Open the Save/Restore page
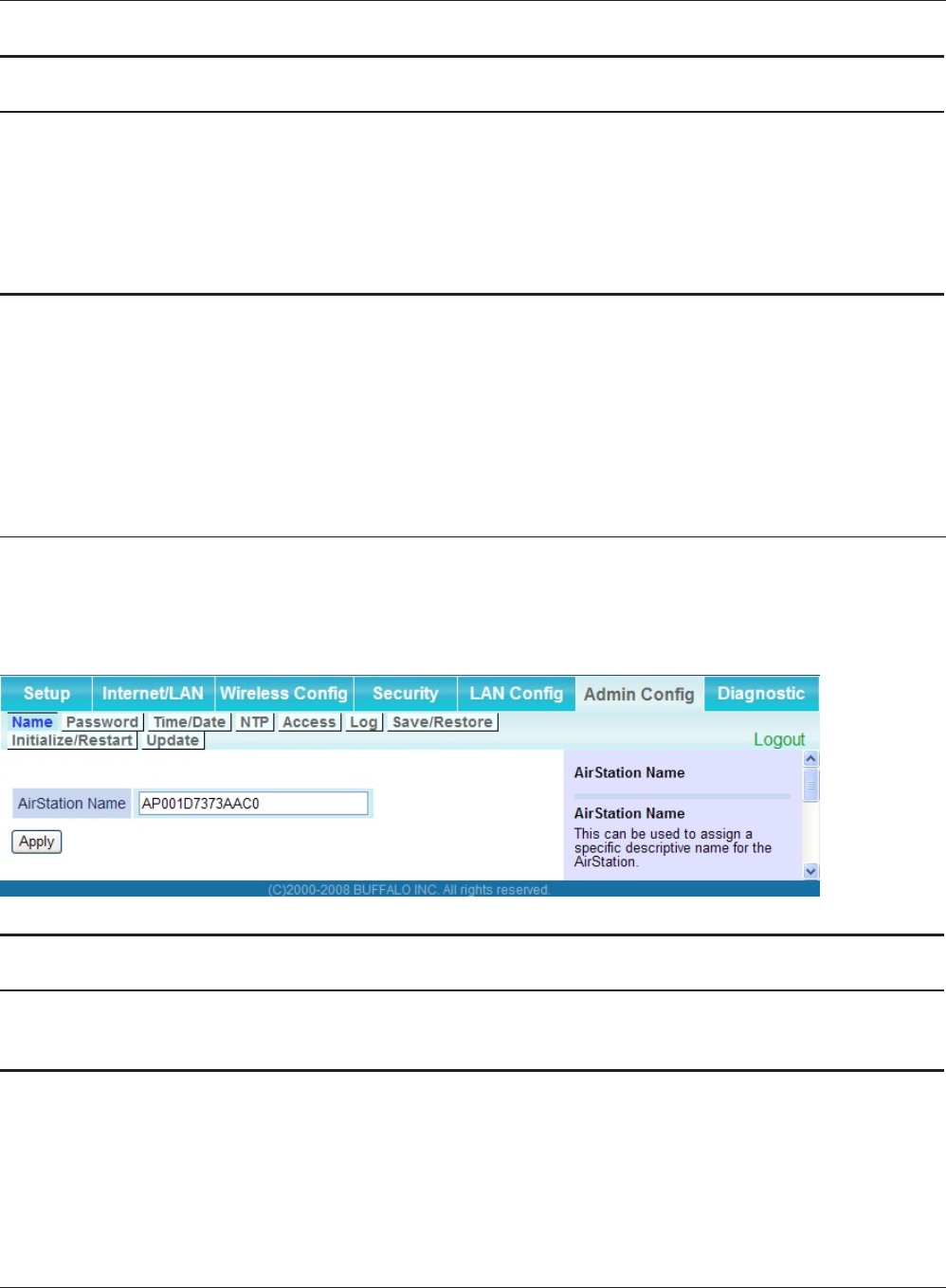 (443, 722)
